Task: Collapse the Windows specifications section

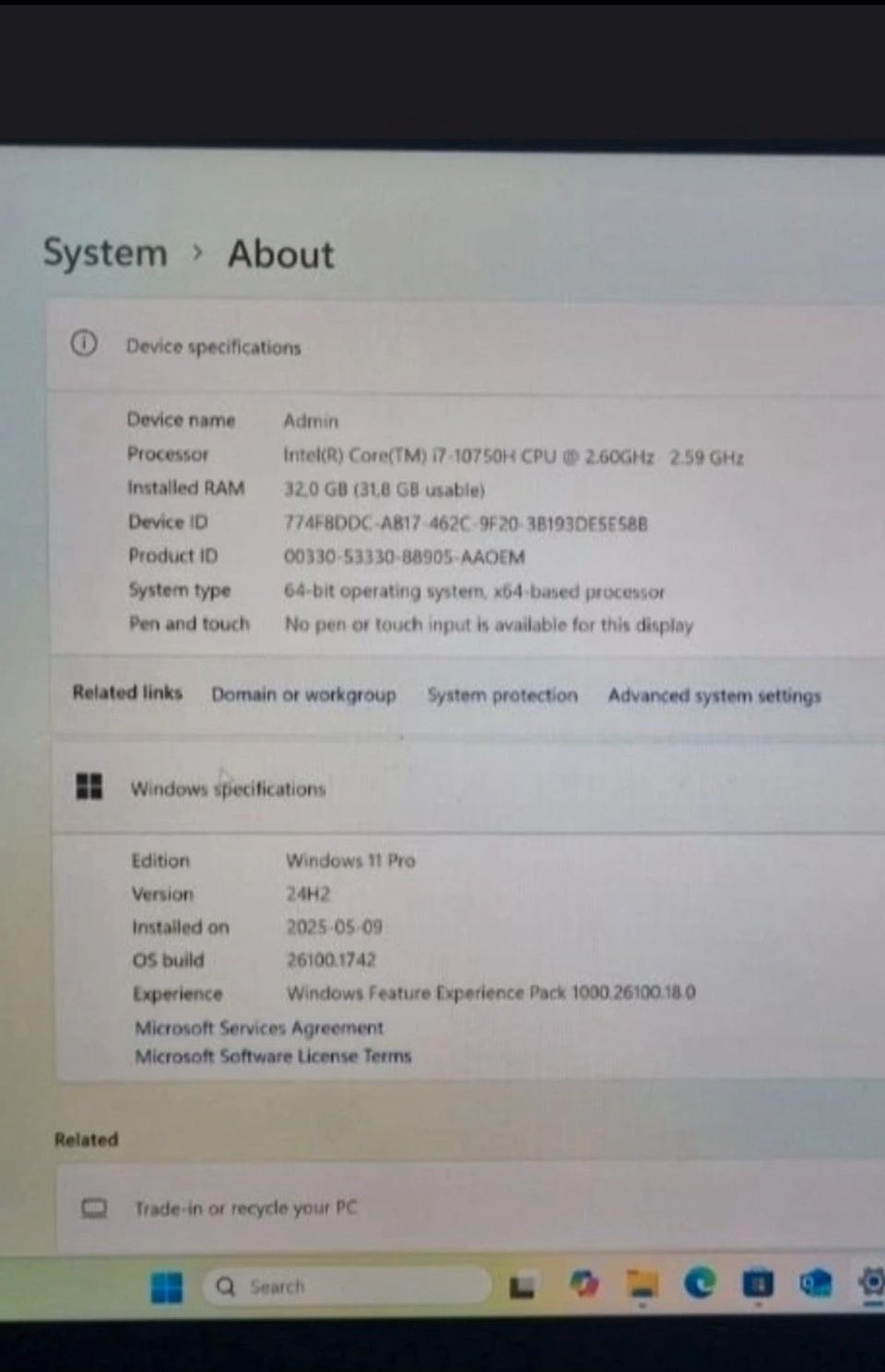Action: (468, 788)
